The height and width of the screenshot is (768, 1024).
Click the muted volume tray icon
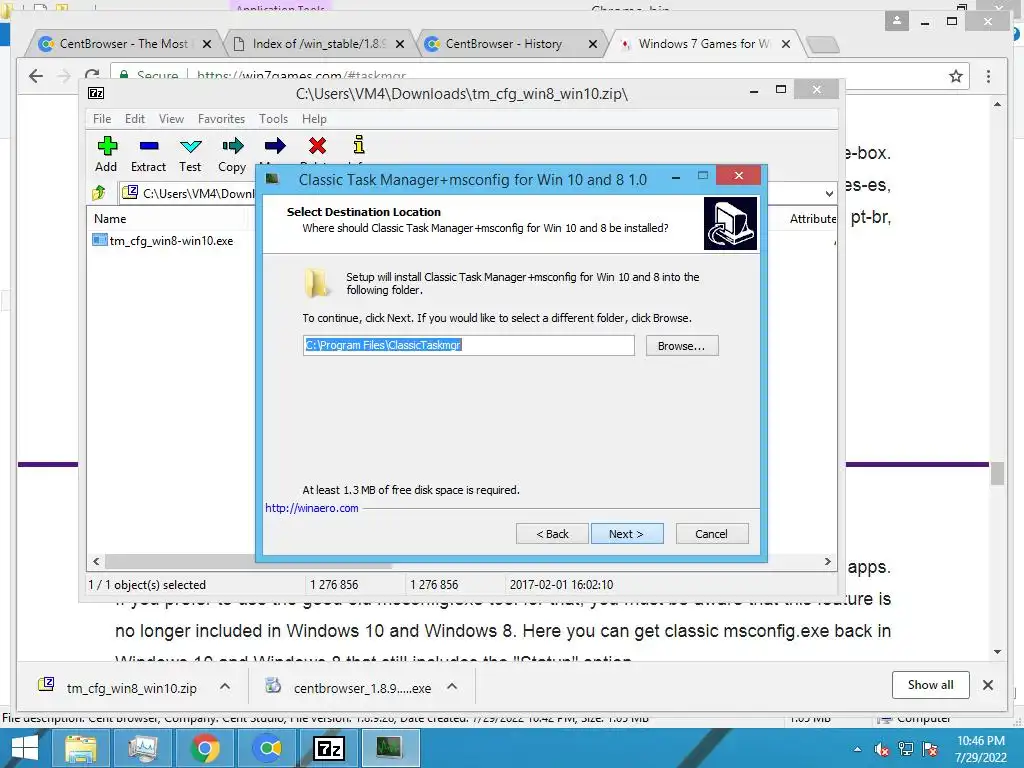click(882, 749)
